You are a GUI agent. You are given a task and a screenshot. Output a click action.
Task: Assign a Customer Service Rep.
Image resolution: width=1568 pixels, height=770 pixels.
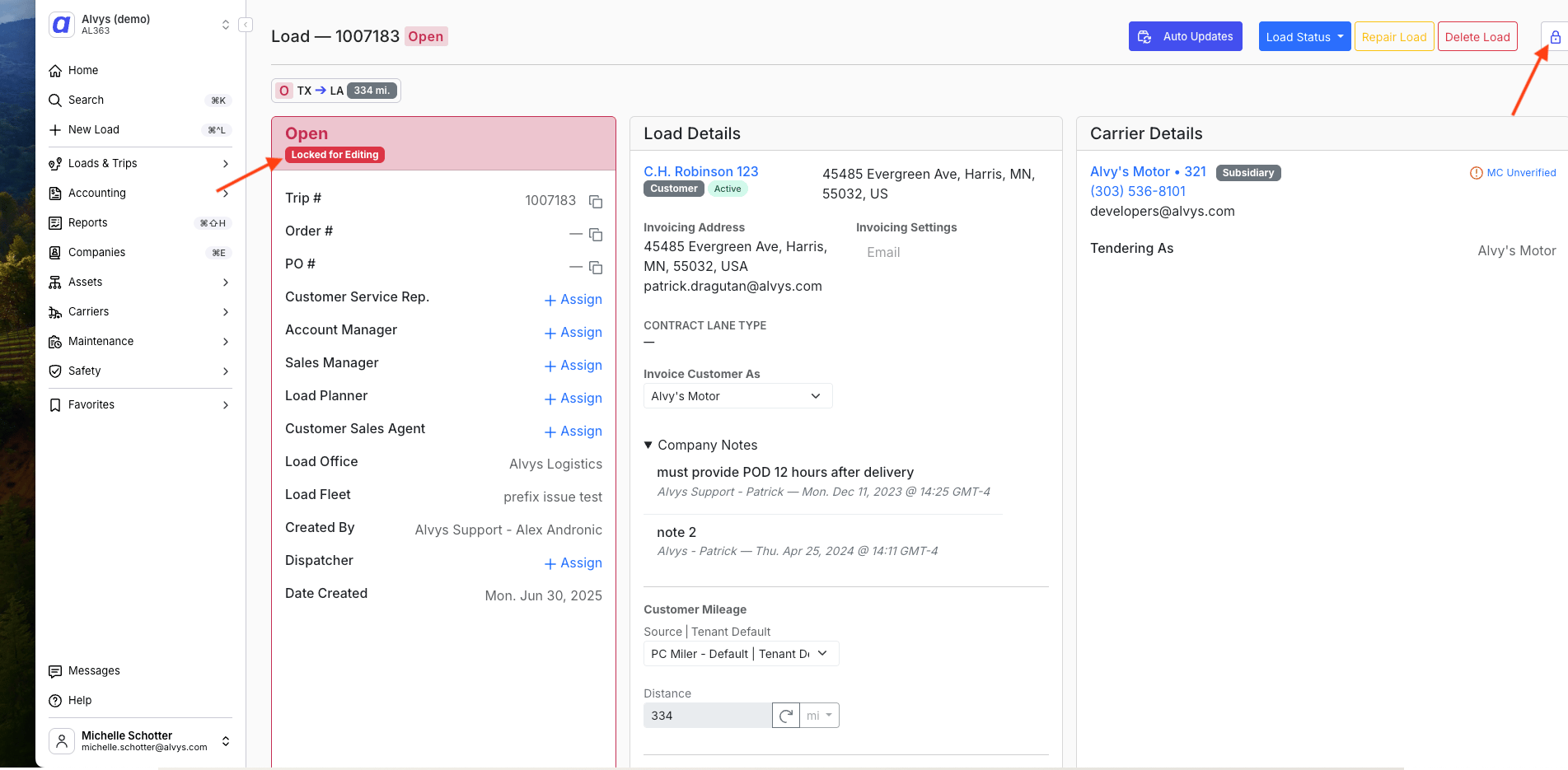point(573,300)
